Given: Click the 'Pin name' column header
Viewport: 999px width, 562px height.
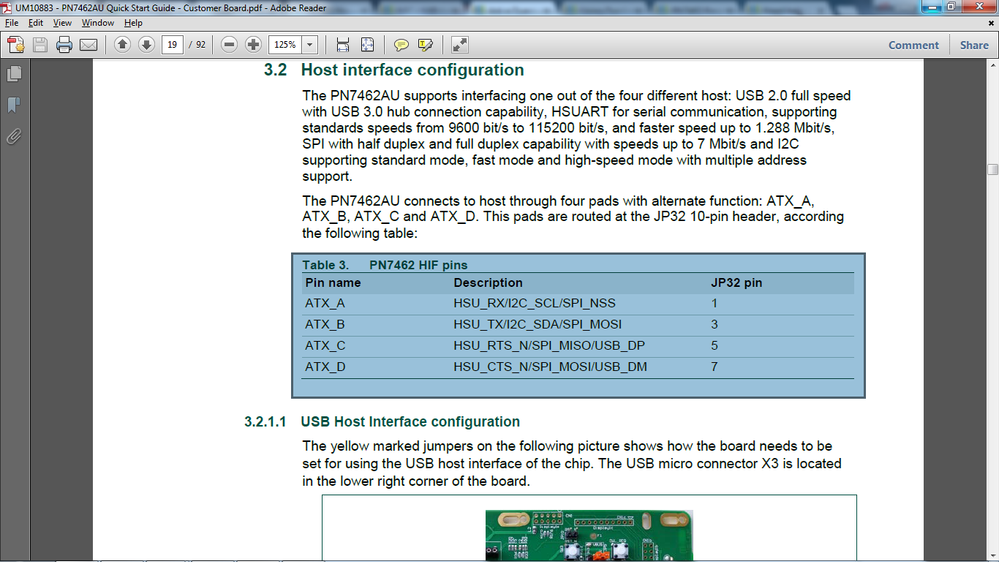Looking at the screenshot, I should [x=333, y=283].
